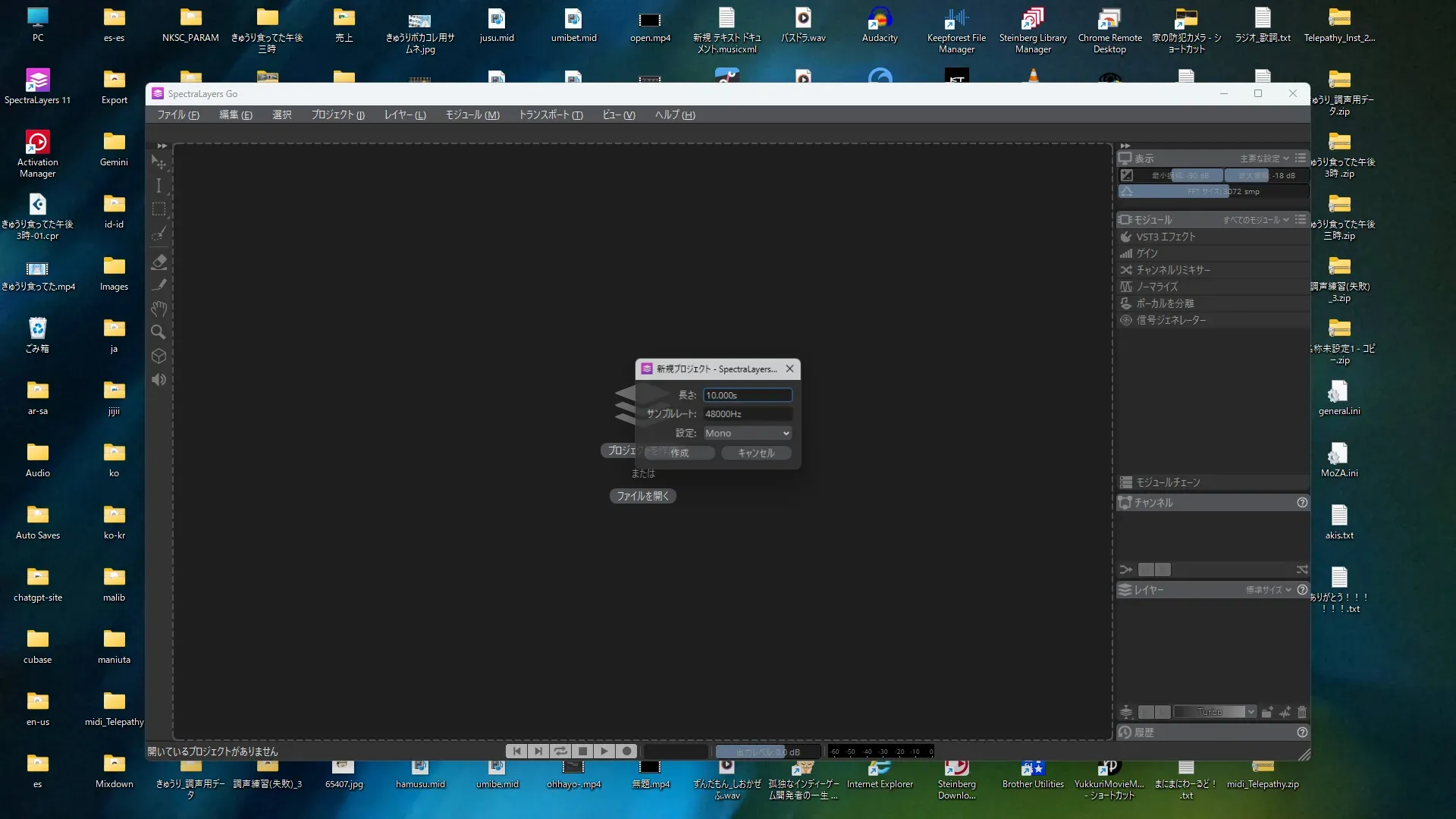
Task: Click the 作成 button in dialog
Action: click(679, 453)
